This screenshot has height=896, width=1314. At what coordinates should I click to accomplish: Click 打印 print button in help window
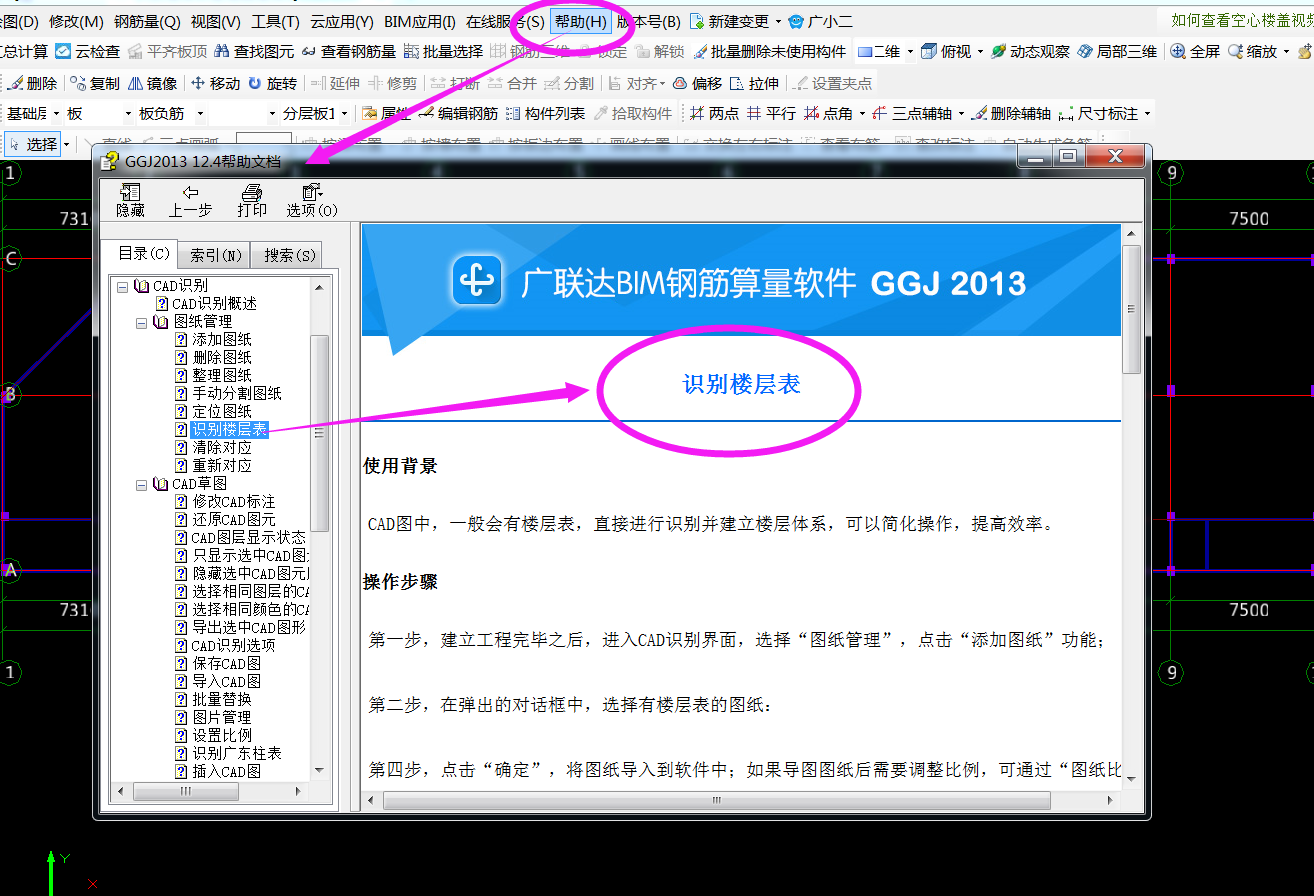click(x=252, y=200)
